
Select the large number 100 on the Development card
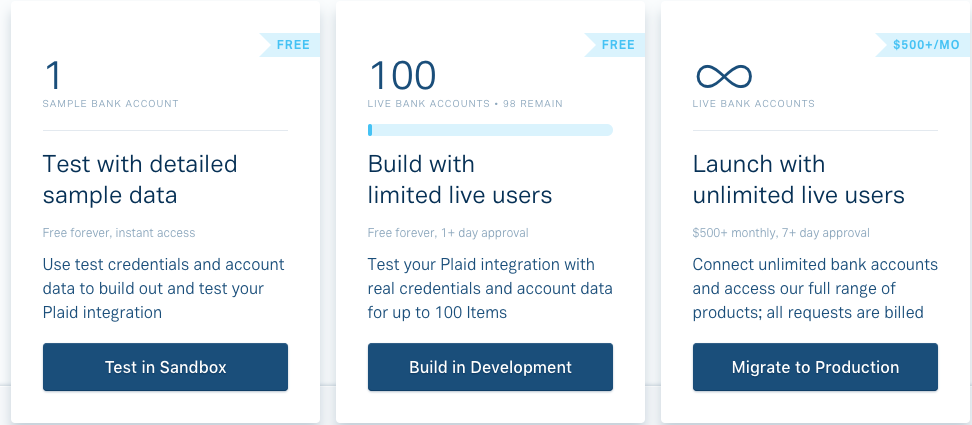point(402,76)
